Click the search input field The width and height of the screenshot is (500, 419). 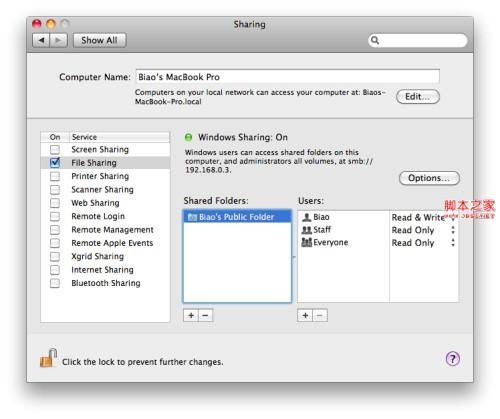(x=418, y=40)
